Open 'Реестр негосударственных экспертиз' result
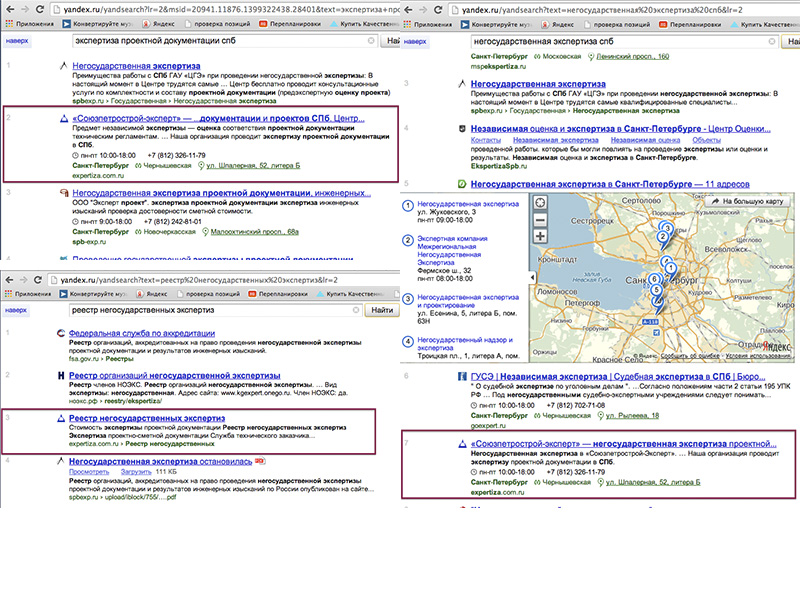800x600 pixels. pyautogui.click(x=147, y=418)
